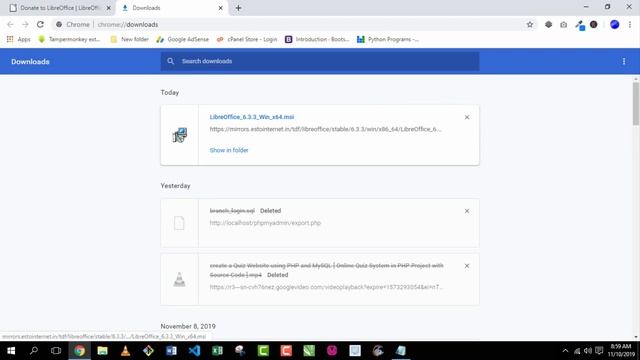Open Microsoft Word from taskbar
640x360 pixels.
click(x=171, y=351)
